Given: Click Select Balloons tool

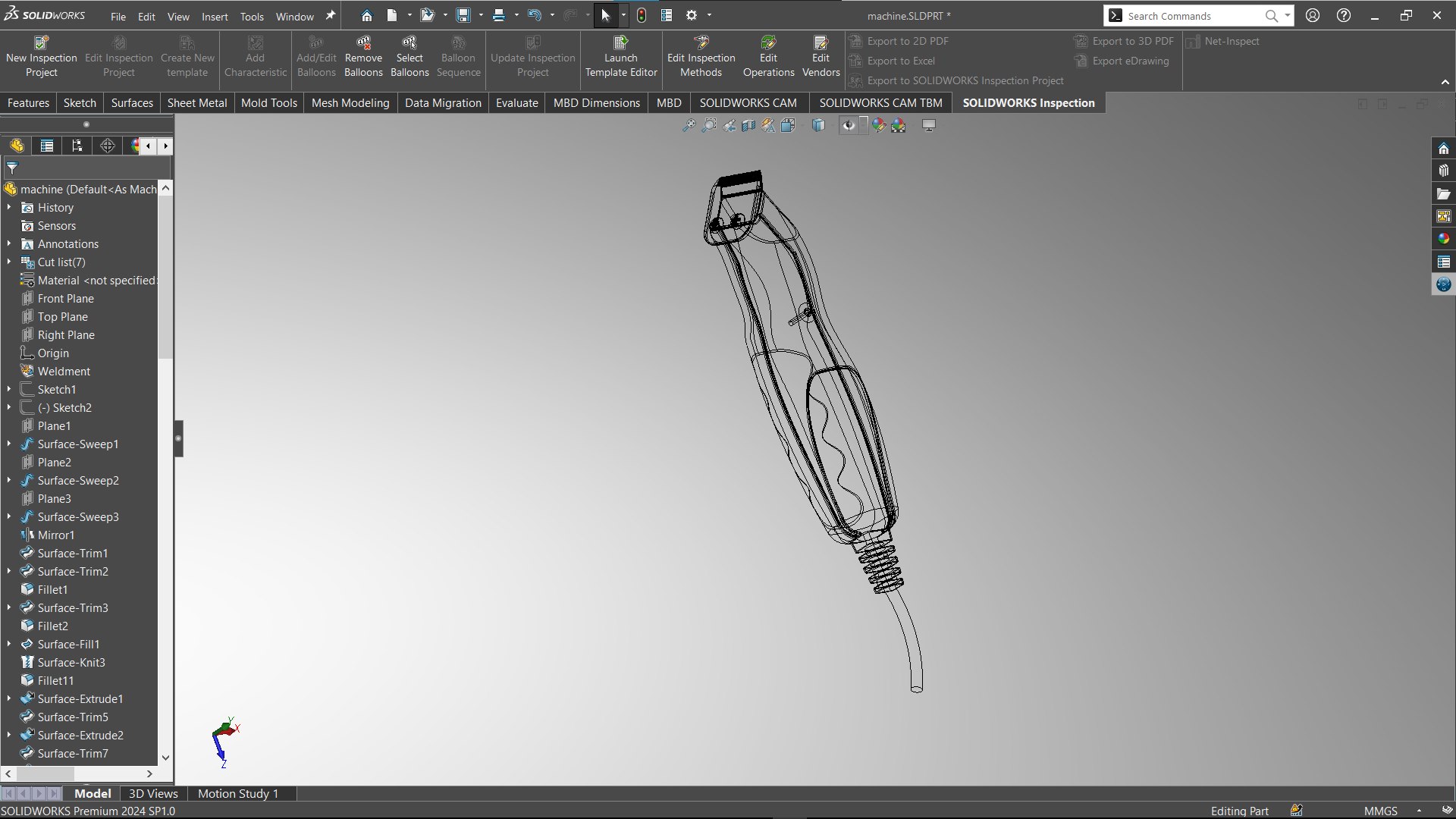Looking at the screenshot, I should pyautogui.click(x=409, y=57).
